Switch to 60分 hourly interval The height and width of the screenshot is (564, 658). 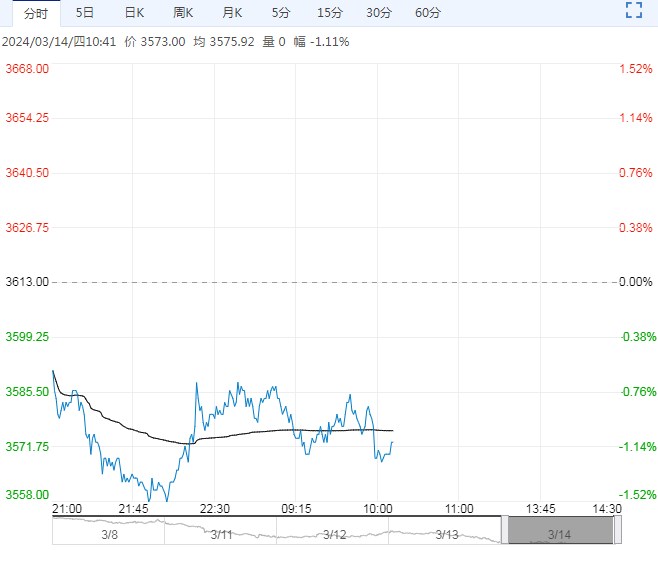point(427,13)
